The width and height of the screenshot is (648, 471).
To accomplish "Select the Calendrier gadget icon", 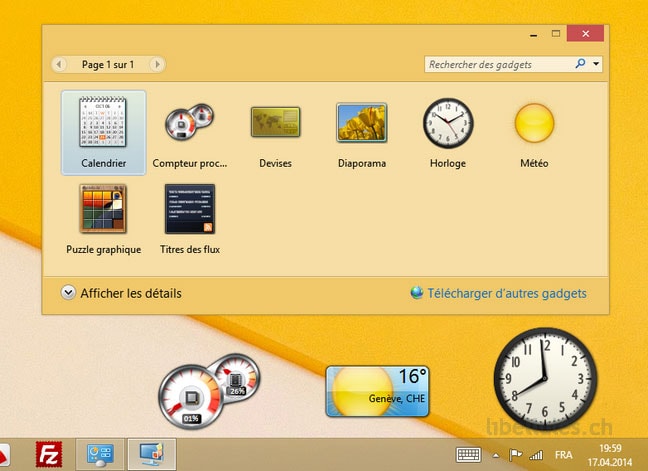I will [x=103, y=122].
